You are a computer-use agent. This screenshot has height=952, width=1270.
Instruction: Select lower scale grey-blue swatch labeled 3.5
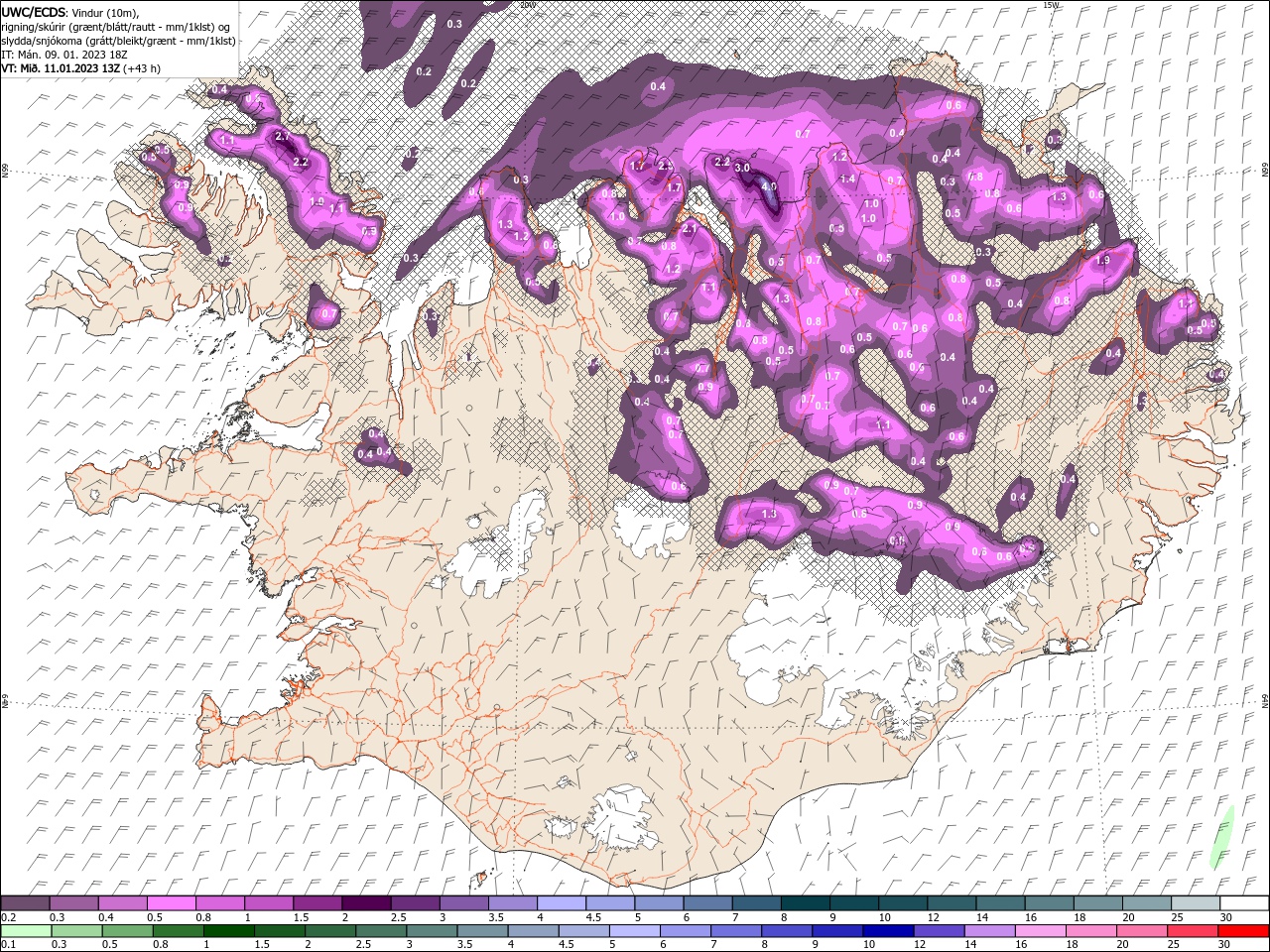[x=481, y=931]
